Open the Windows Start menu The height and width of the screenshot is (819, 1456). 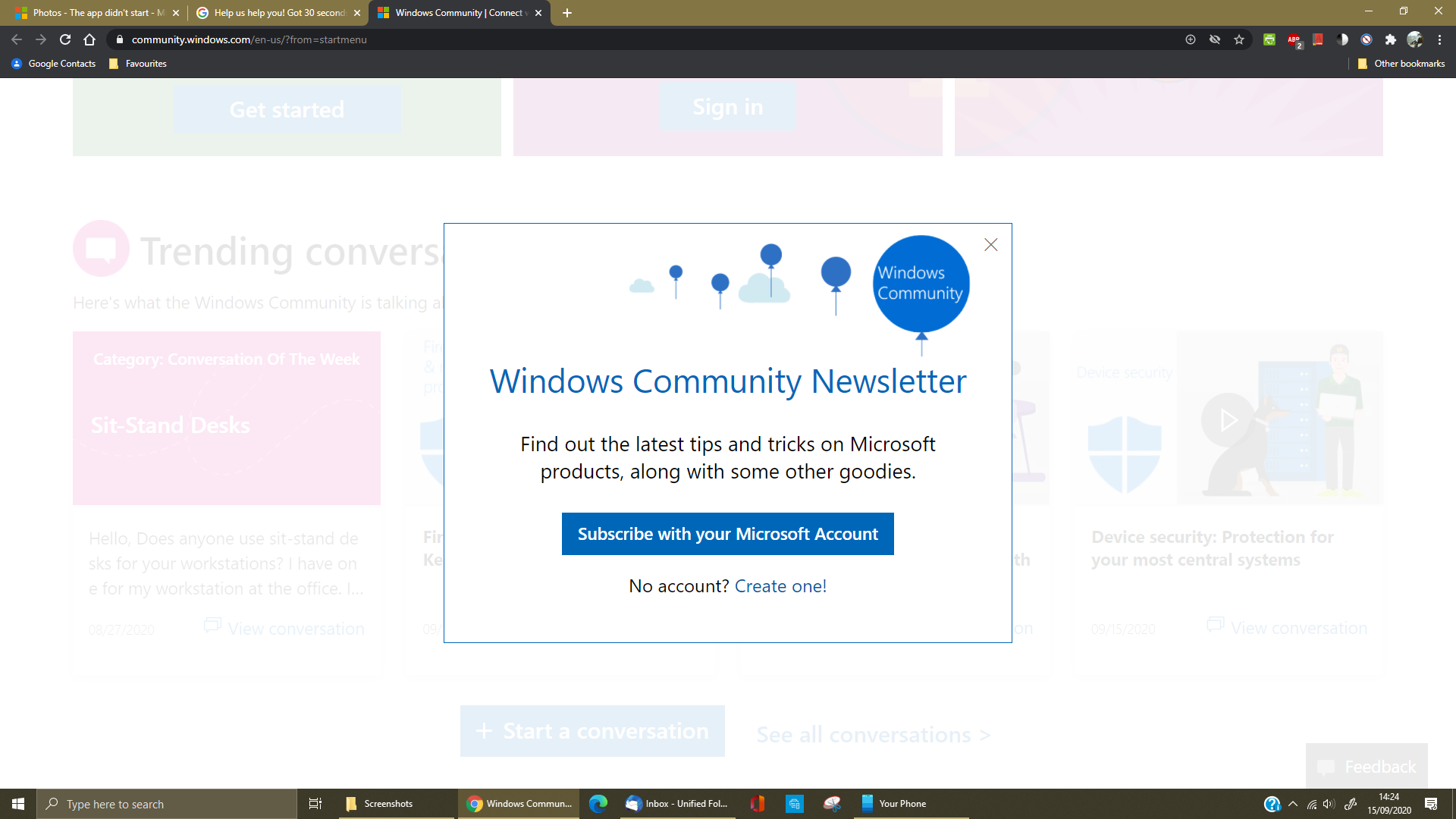tap(18, 804)
